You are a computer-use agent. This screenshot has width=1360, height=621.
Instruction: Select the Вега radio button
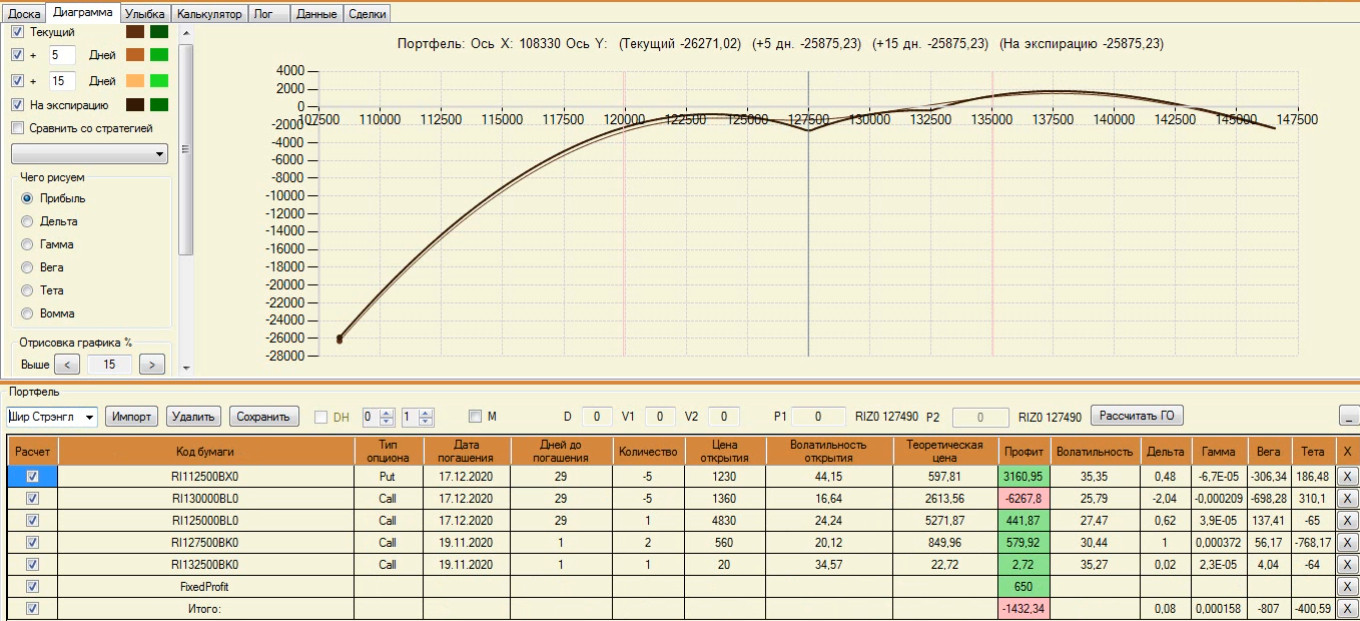point(27,267)
